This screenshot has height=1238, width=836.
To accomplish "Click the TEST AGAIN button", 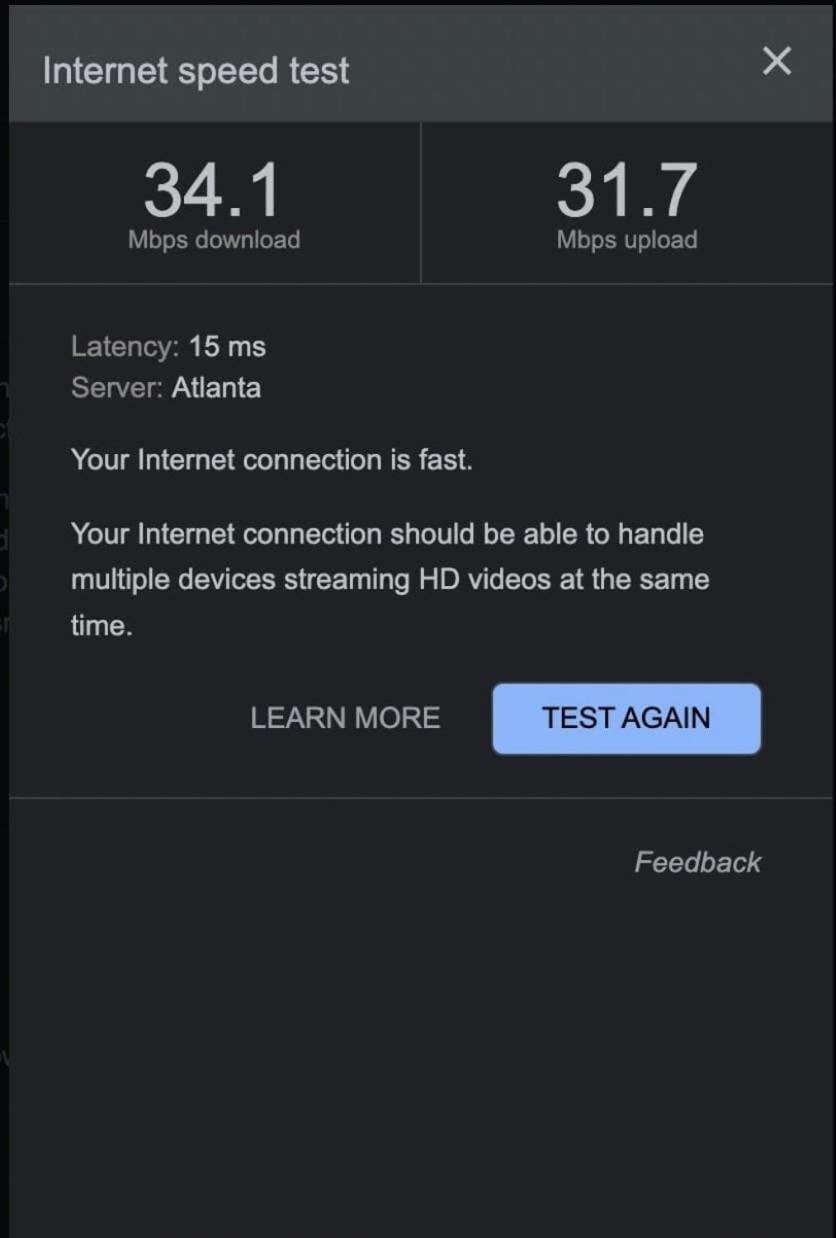I will coord(626,718).
